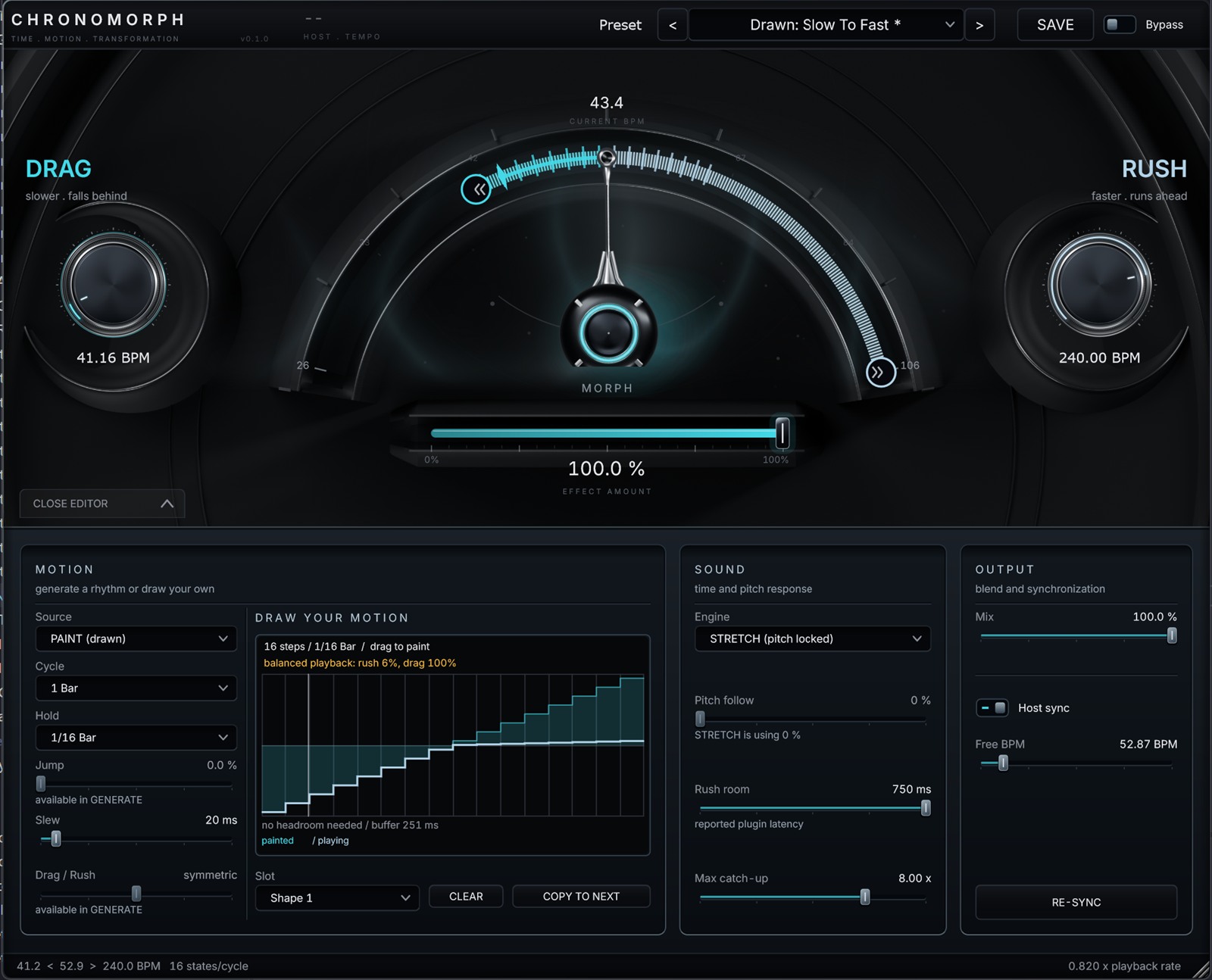Click the Rush room slider handle
The height and width of the screenshot is (980, 1212).
pyautogui.click(x=926, y=808)
